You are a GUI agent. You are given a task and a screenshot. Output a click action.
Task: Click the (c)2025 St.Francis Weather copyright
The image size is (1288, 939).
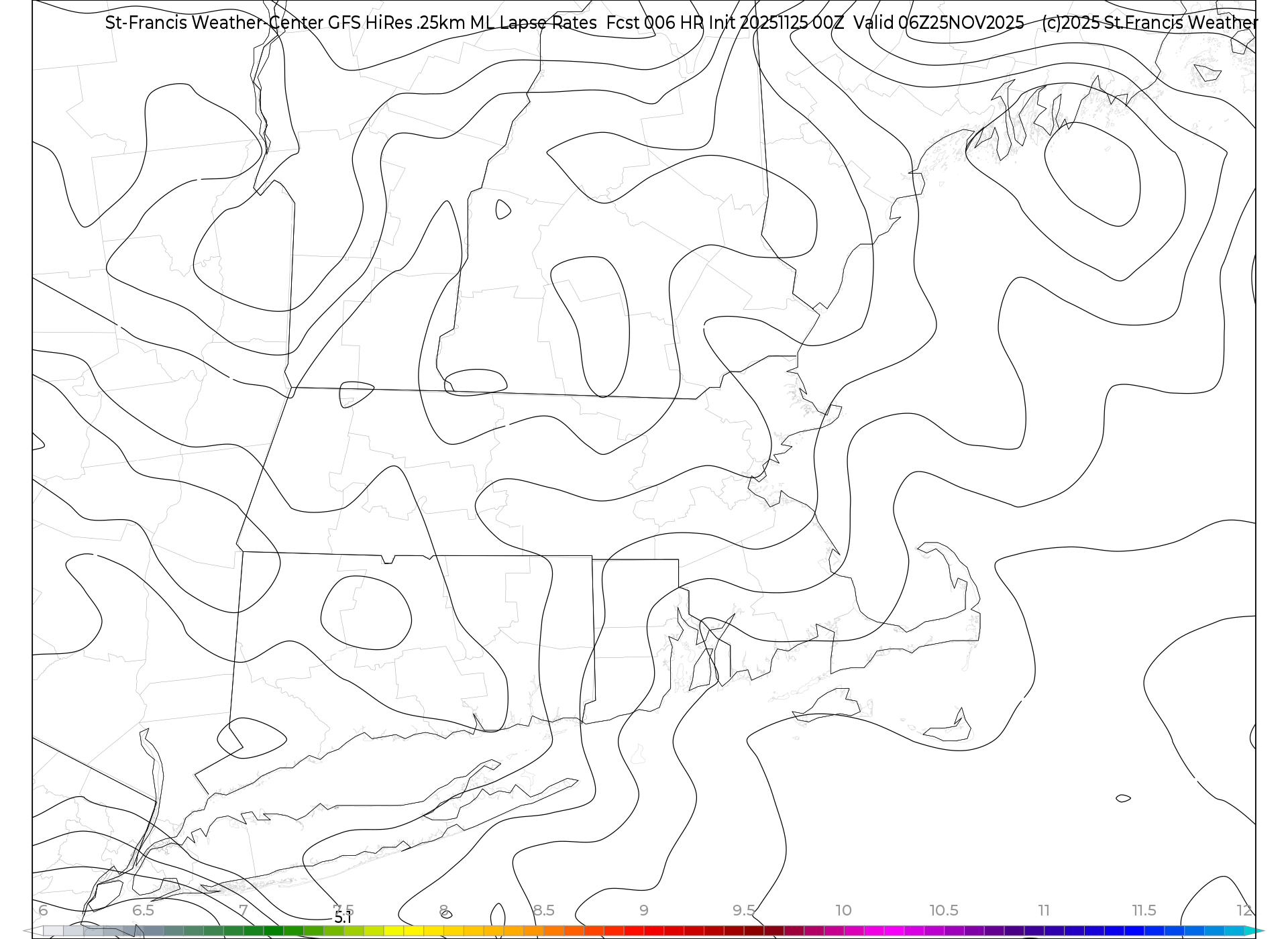point(1148,23)
